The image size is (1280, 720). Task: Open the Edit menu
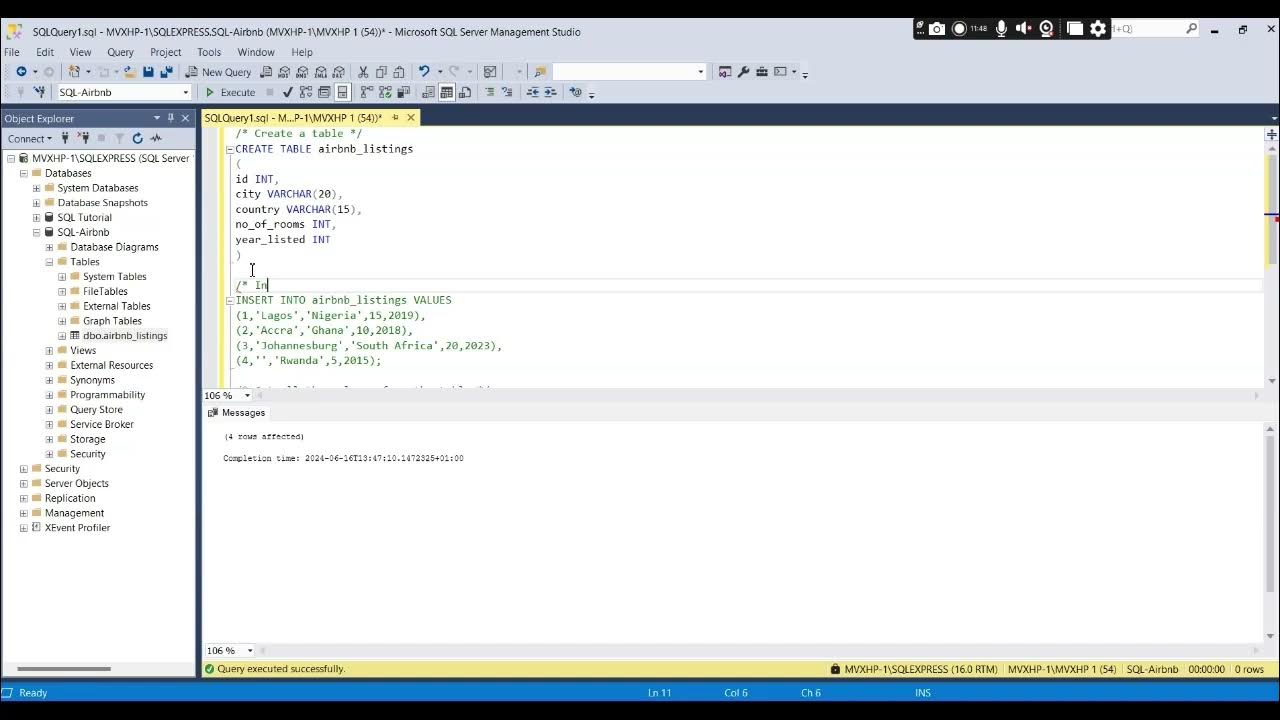45,52
